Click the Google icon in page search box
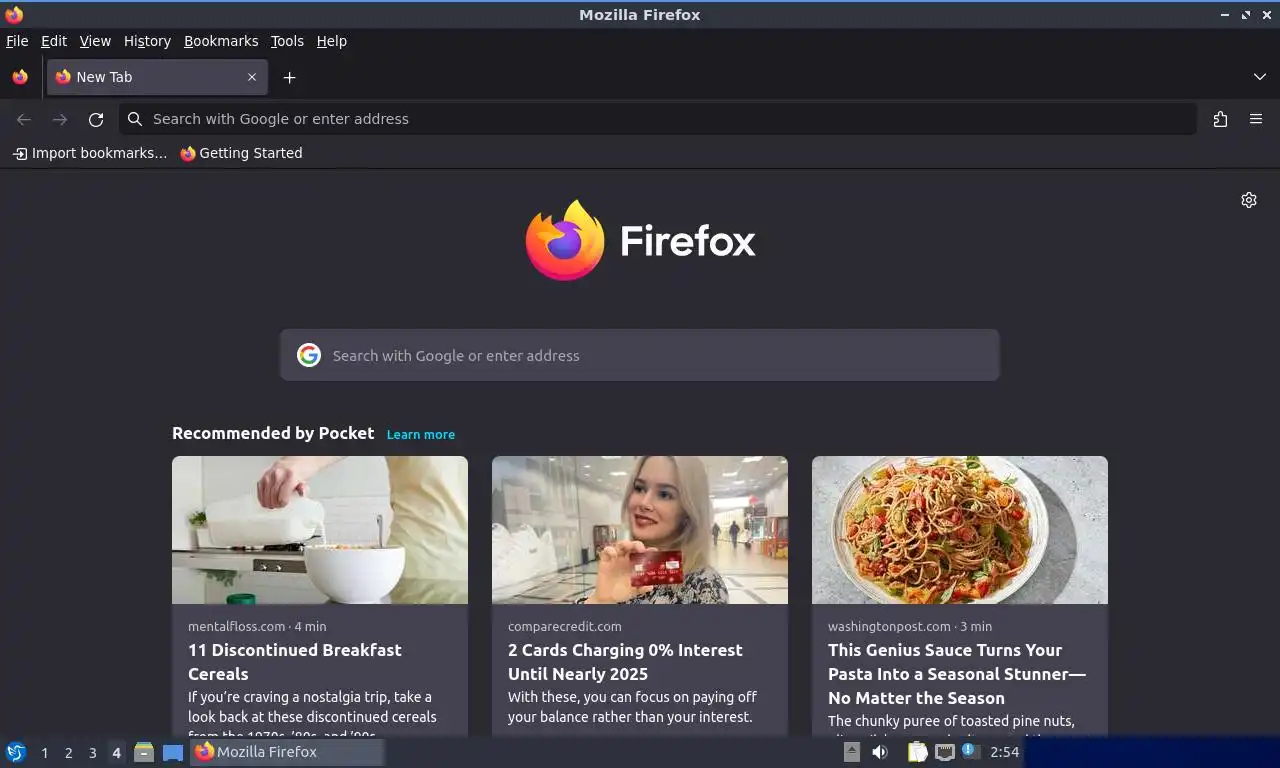This screenshot has width=1280, height=768. tap(309, 355)
